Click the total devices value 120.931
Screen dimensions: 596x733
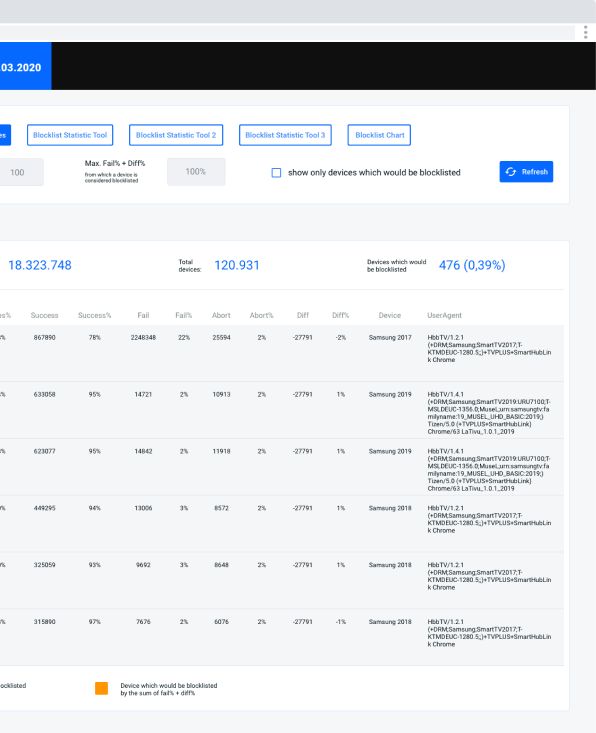[x=237, y=265]
